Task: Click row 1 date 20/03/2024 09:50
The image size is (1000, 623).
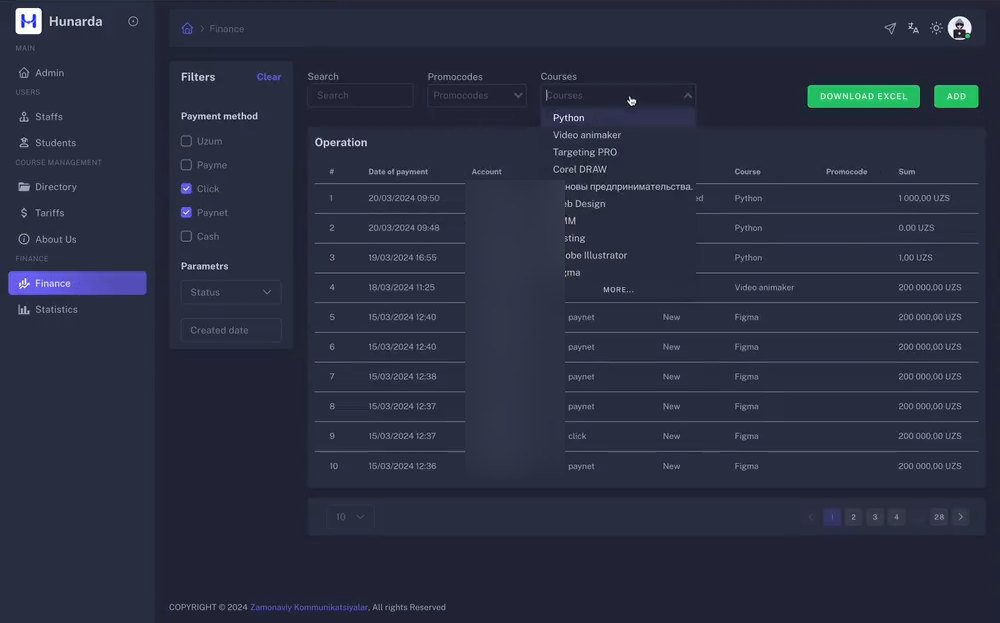Action: tap(404, 198)
